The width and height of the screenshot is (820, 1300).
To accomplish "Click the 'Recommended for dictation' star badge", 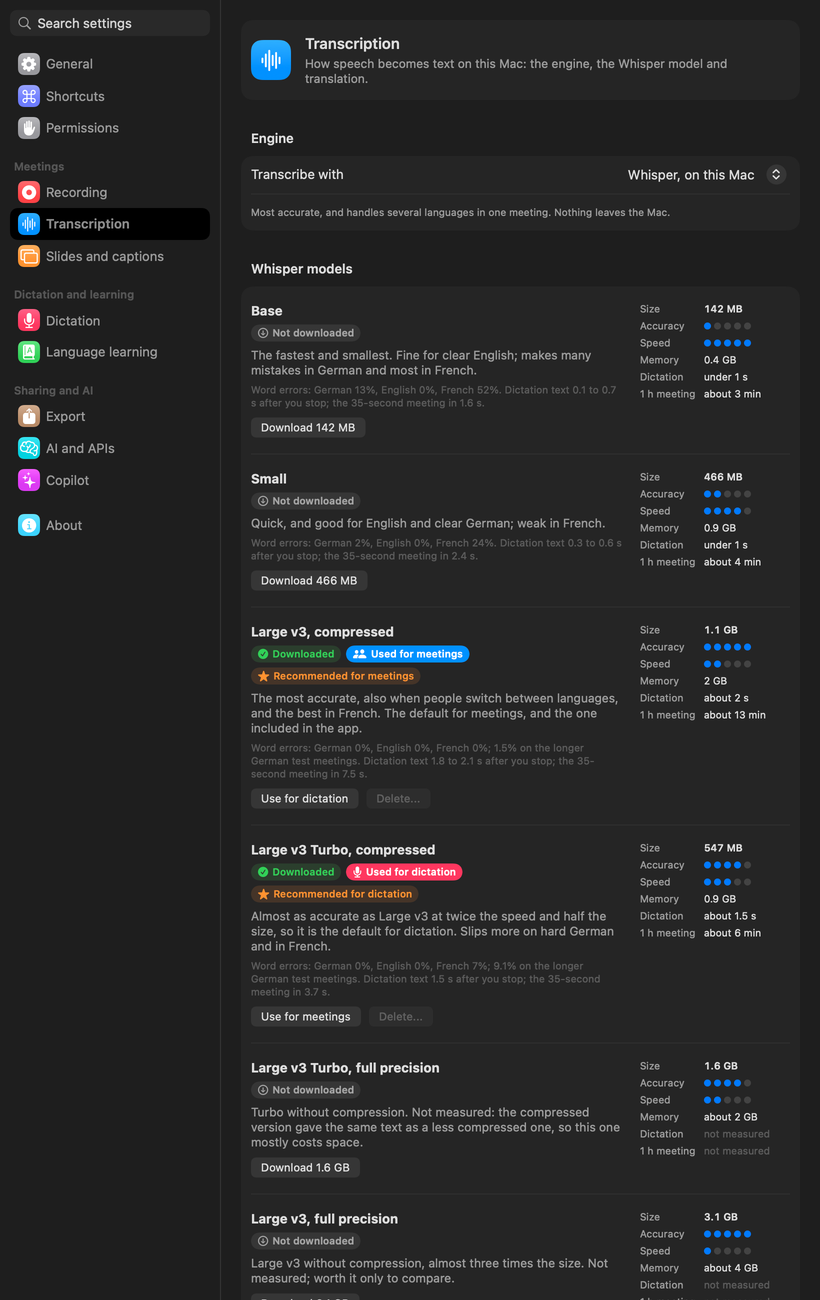I will click(334, 894).
